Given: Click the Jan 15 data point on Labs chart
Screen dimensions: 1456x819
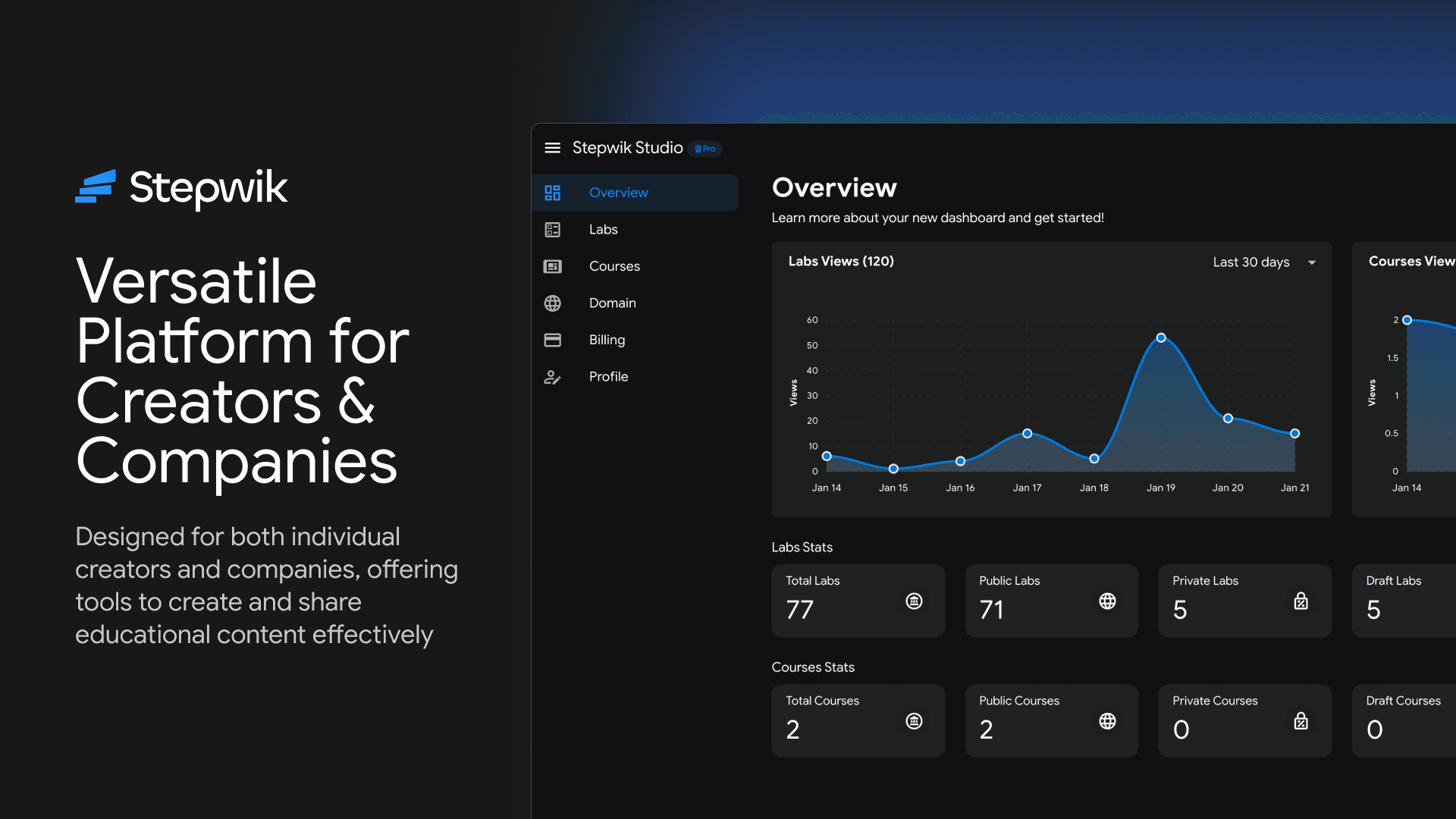Looking at the screenshot, I should pyautogui.click(x=893, y=469).
